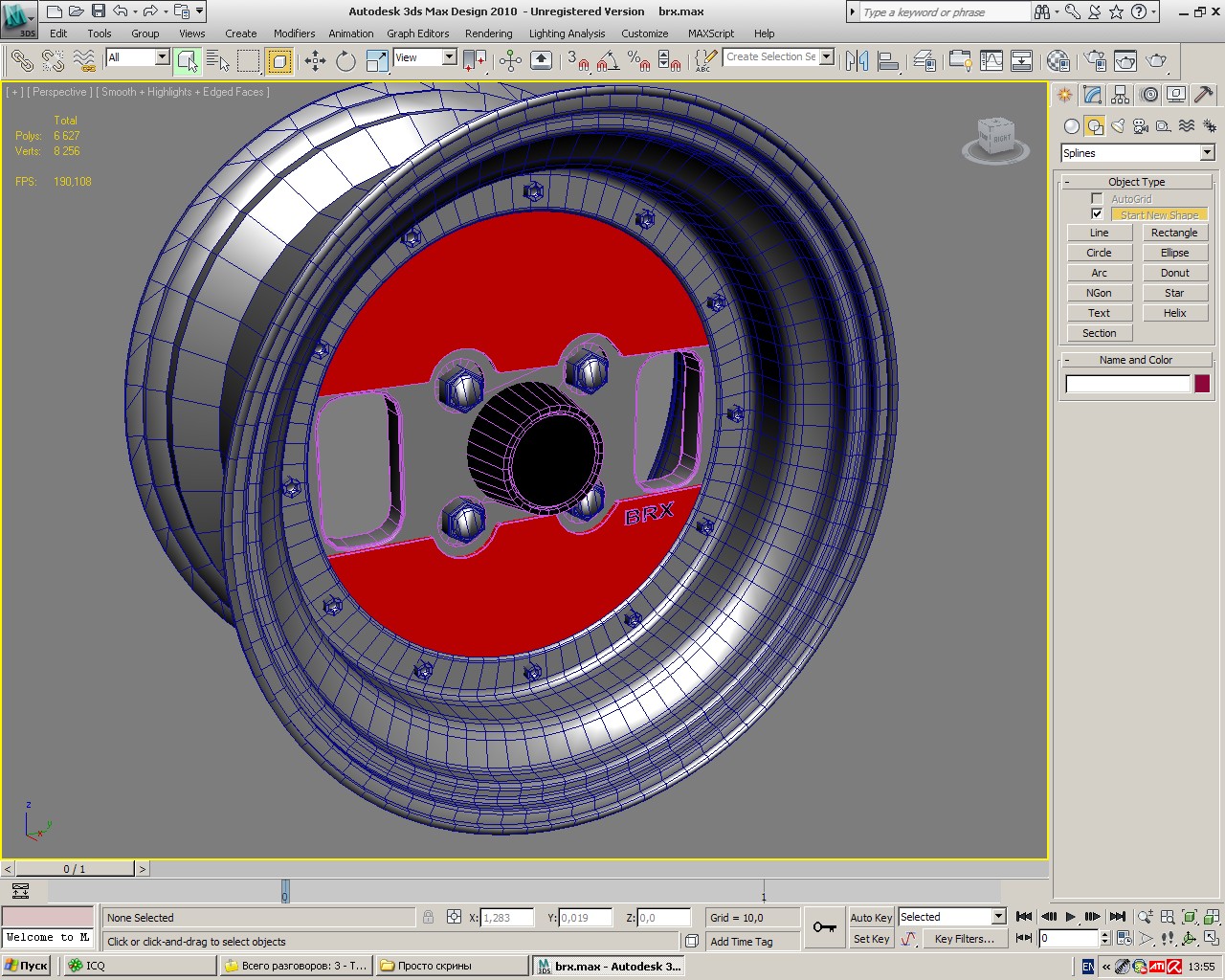This screenshot has height=980, width=1225.
Task: Open the Graph Editors menu
Action: pos(417,33)
